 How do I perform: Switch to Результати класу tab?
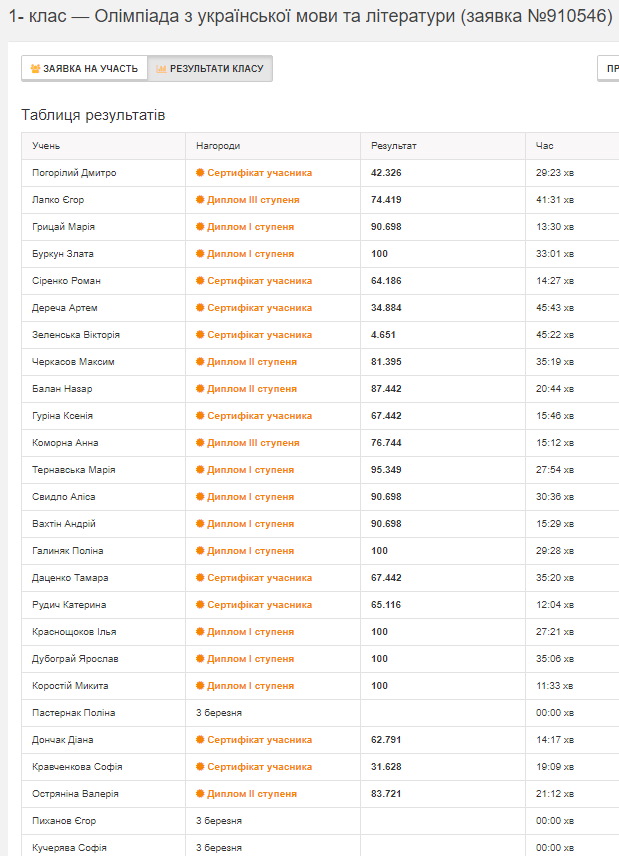tap(210, 69)
